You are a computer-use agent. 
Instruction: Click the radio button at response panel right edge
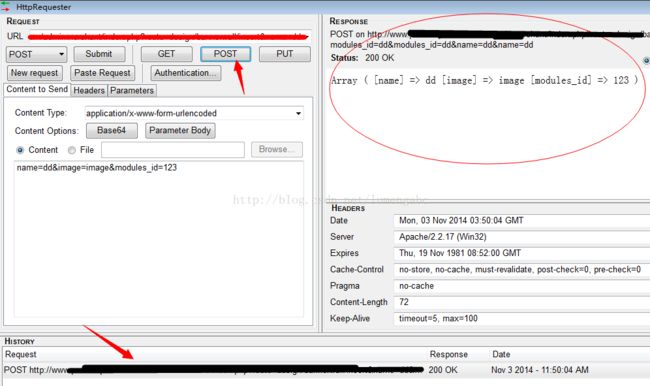click(x=646, y=61)
